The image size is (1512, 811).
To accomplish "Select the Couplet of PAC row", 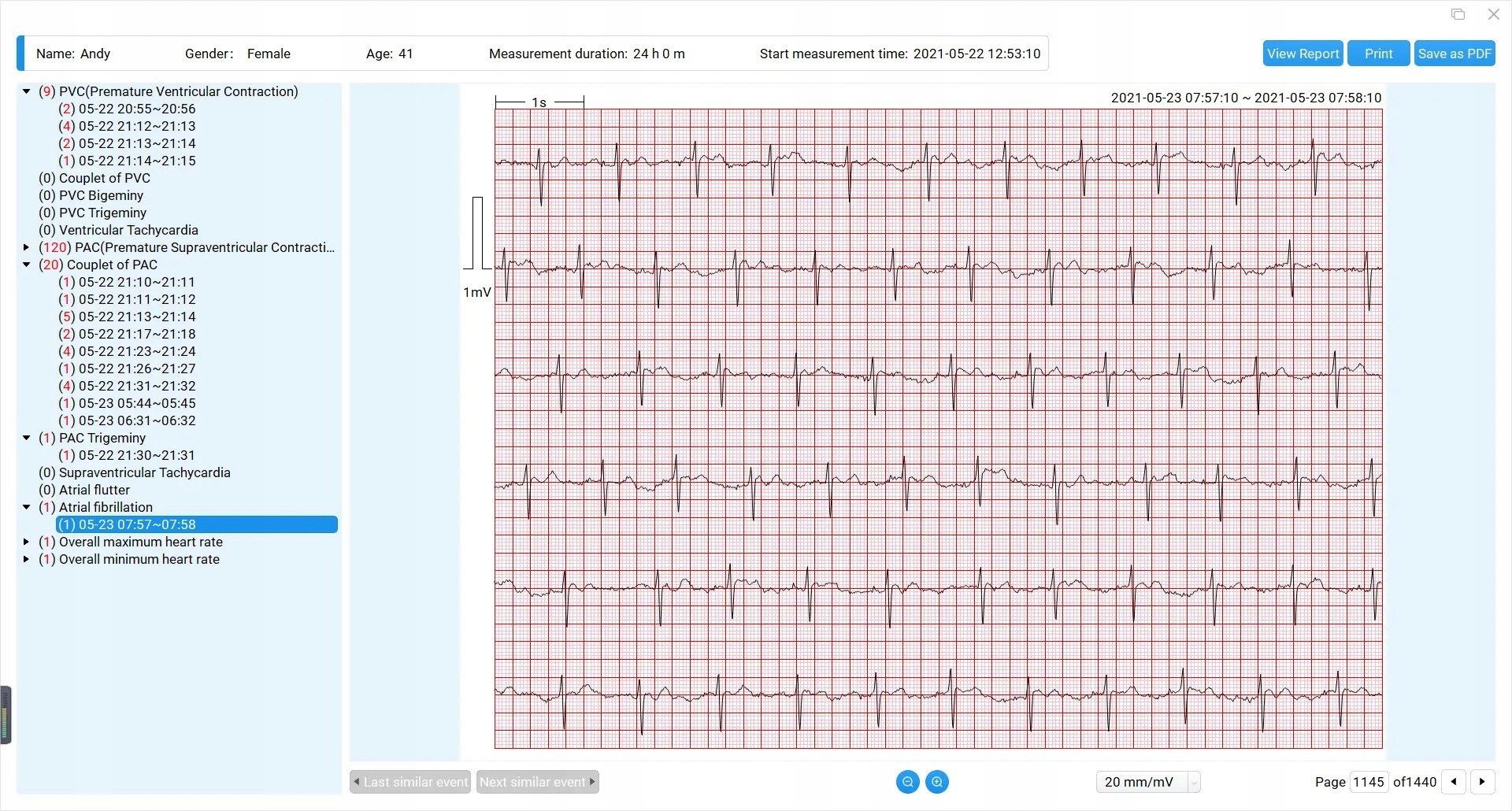I will (98, 265).
